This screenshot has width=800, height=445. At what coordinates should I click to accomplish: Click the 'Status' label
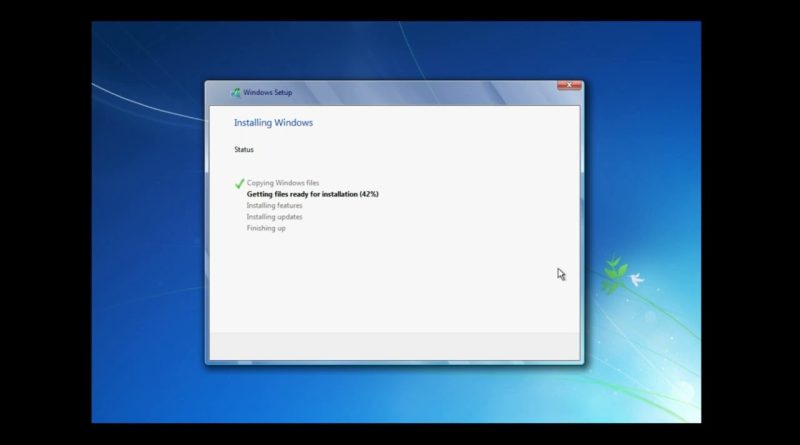244,150
